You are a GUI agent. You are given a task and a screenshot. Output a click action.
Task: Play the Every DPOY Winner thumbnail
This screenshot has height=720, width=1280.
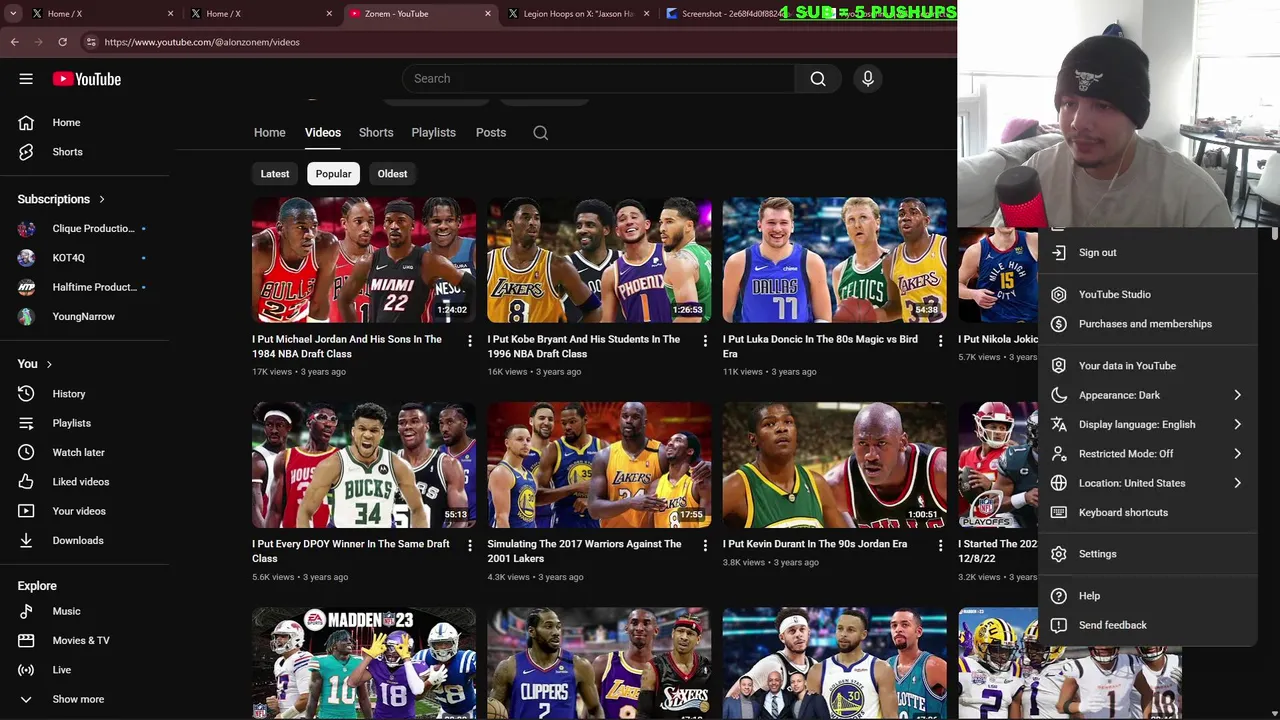tap(364, 465)
